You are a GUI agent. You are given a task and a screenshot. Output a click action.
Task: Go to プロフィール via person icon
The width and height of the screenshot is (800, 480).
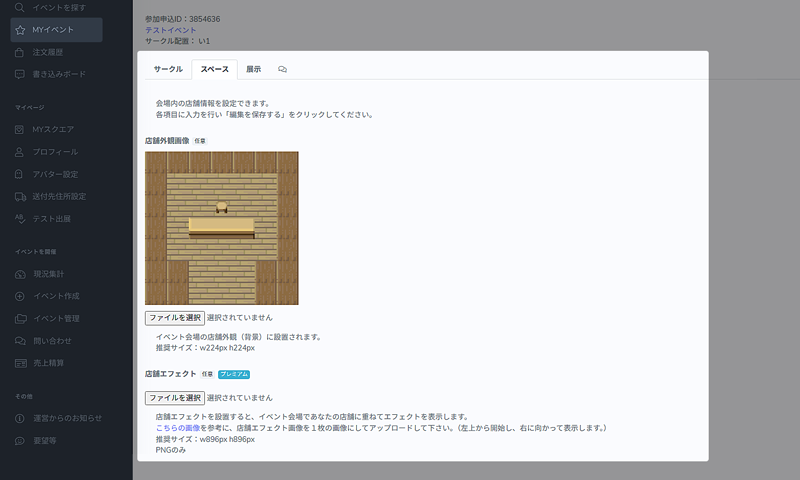[20, 152]
